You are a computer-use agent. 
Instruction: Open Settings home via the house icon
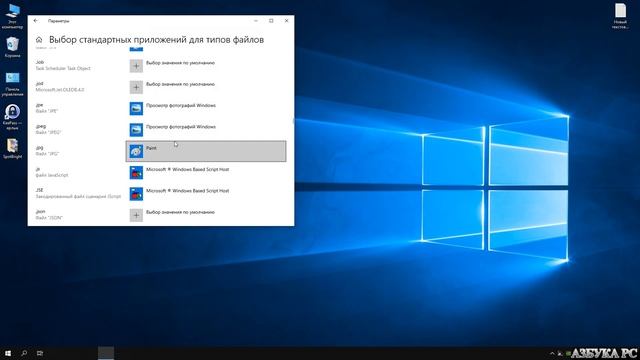click(39, 40)
